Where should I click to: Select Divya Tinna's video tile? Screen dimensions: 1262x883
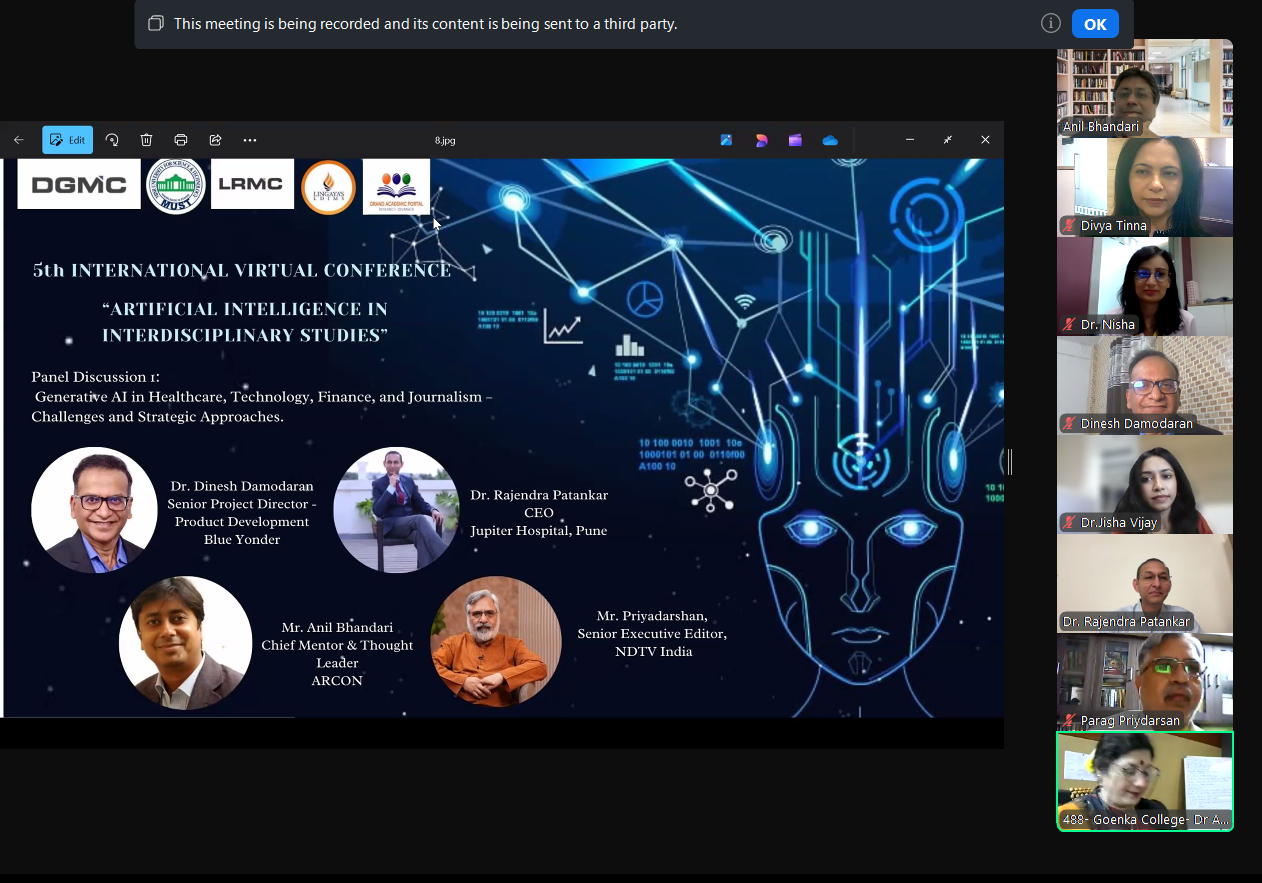pos(1145,186)
